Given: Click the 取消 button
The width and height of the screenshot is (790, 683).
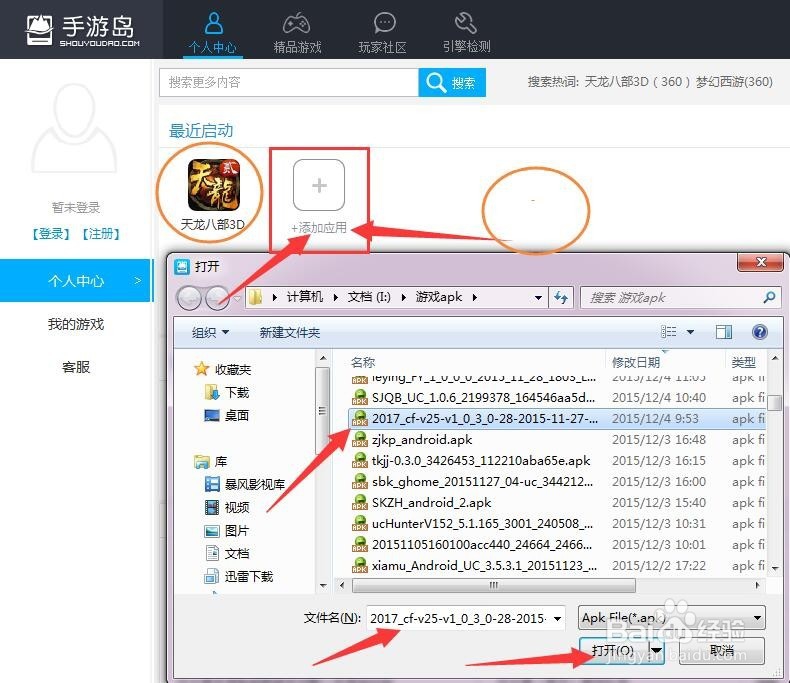Looking at the screenshot, I should [722, 650].
